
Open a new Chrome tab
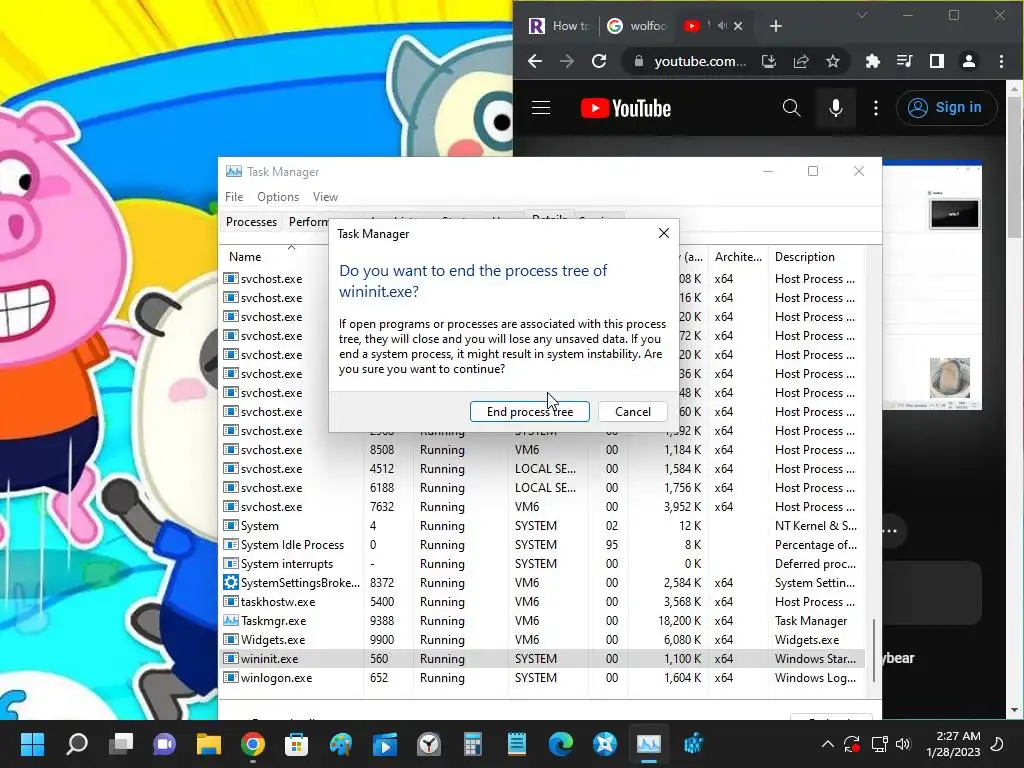click(775, 26)
